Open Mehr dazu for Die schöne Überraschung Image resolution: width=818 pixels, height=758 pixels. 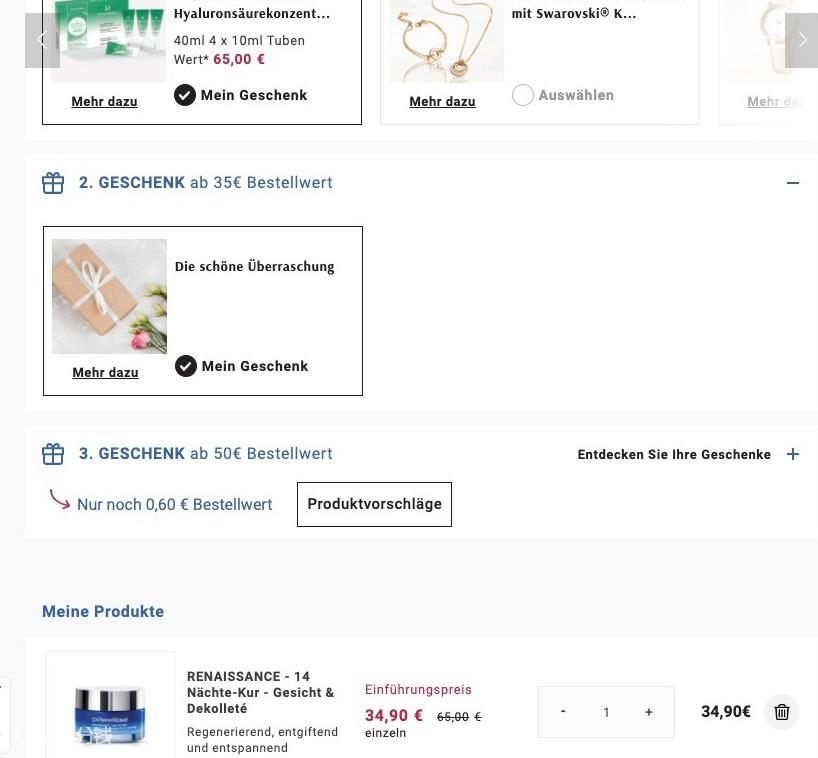(105, 372)
